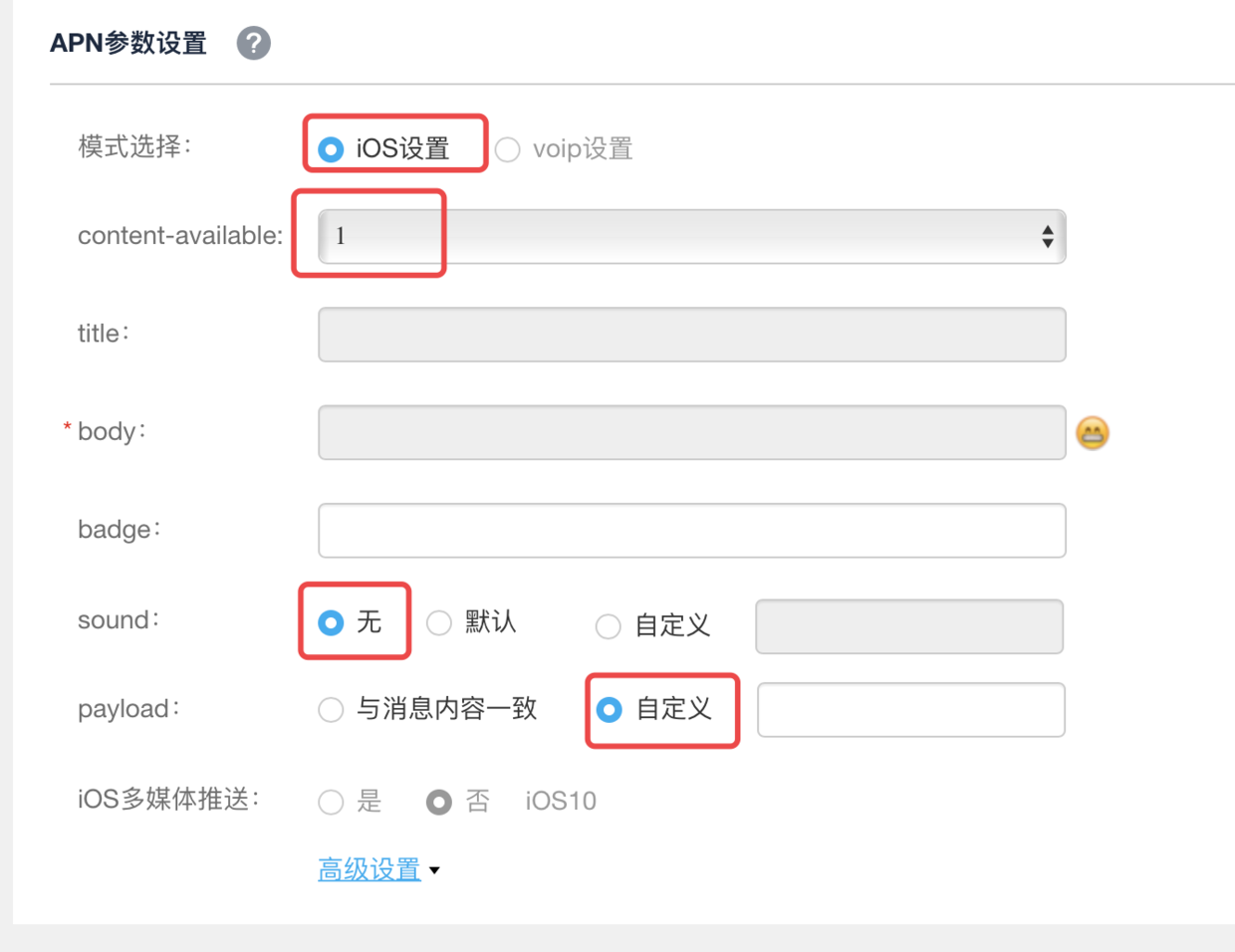Select 与消息内容一致 for payload
1235x952 pixels.
(x=330, y=709)
